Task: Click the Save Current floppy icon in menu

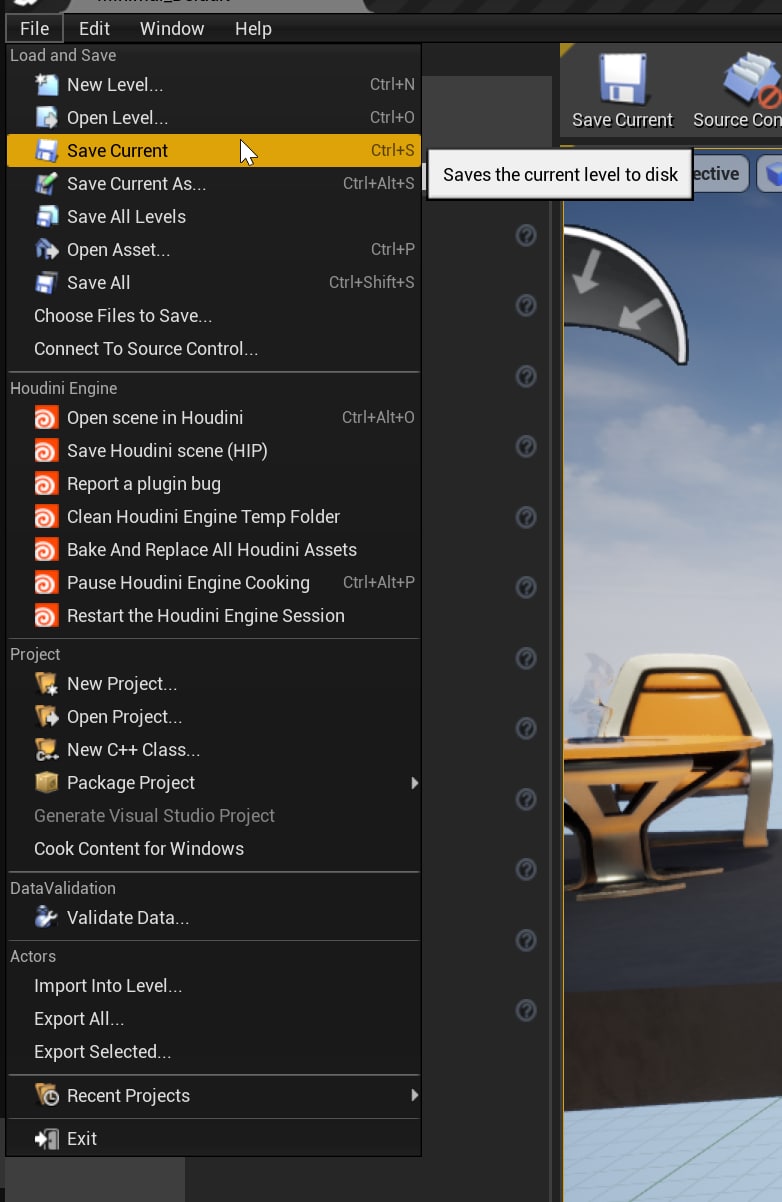Action: 46,151
